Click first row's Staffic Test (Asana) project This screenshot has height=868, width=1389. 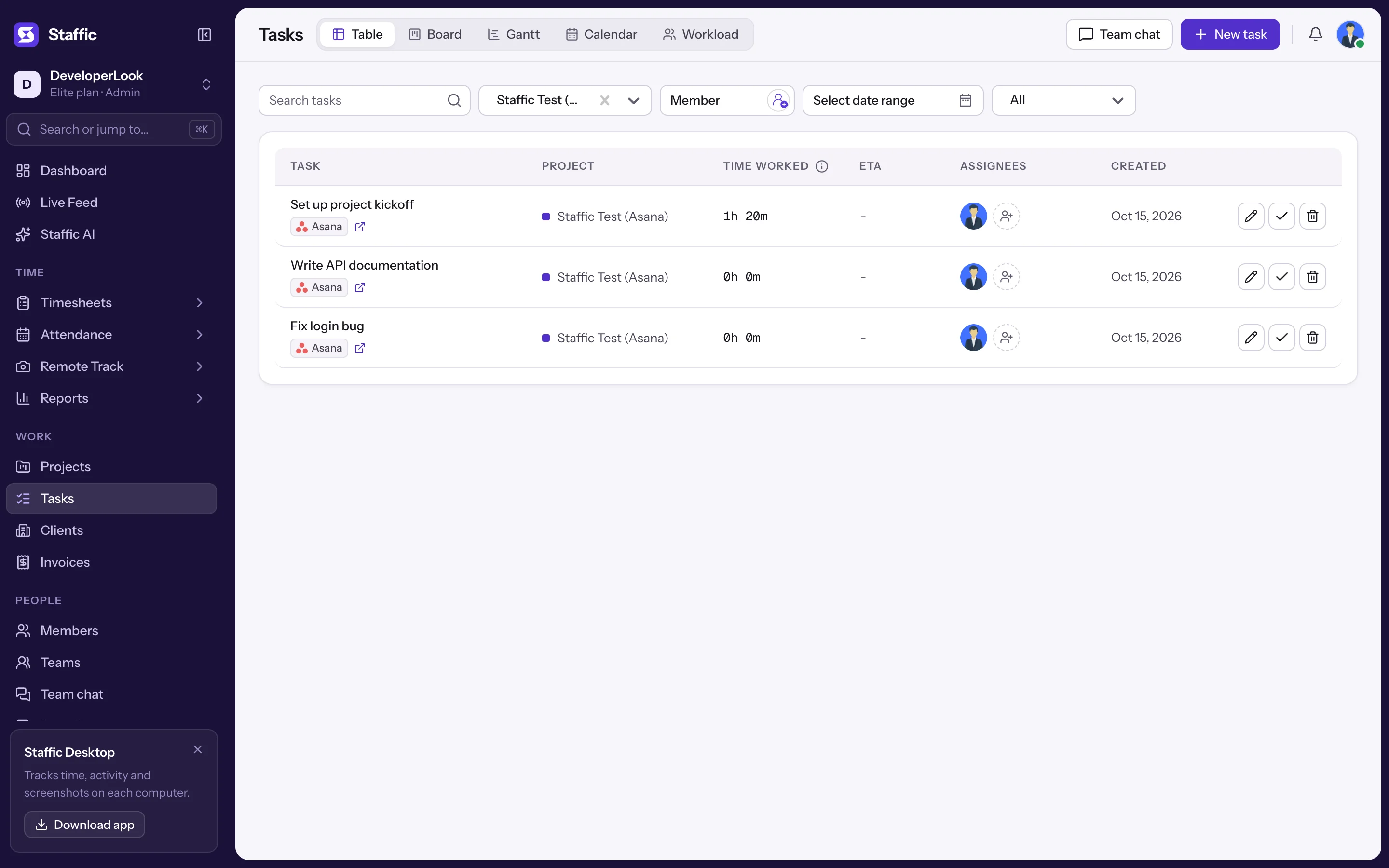click(605, 217)
